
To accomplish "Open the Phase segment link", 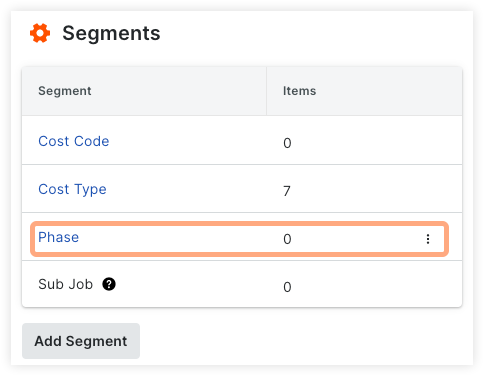I will (x=59, y=237).
